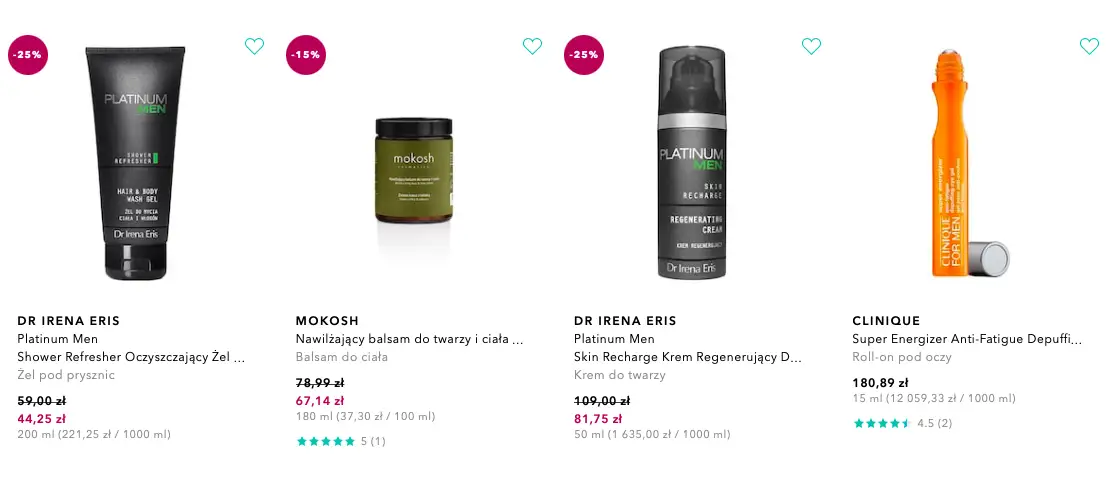Click the -25% badge on regenerating cream
Image resolution: width=1114 pixels, height=478 pixels.
[x=584, y=55]
